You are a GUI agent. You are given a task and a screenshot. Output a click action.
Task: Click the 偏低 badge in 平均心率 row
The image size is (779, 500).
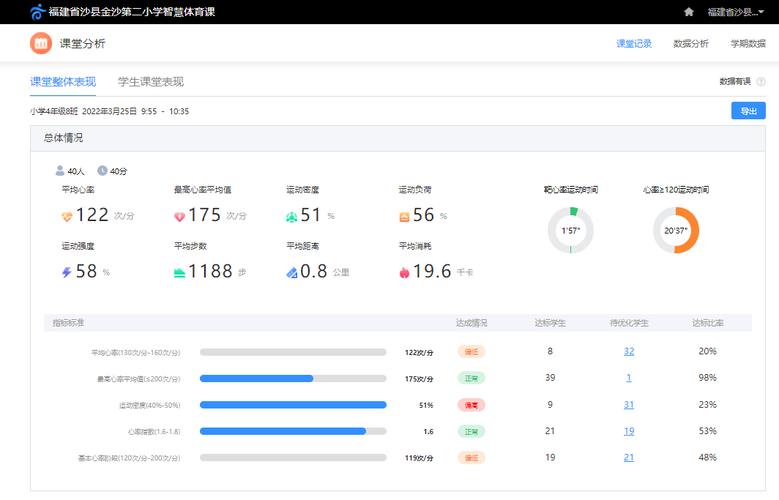471,352
